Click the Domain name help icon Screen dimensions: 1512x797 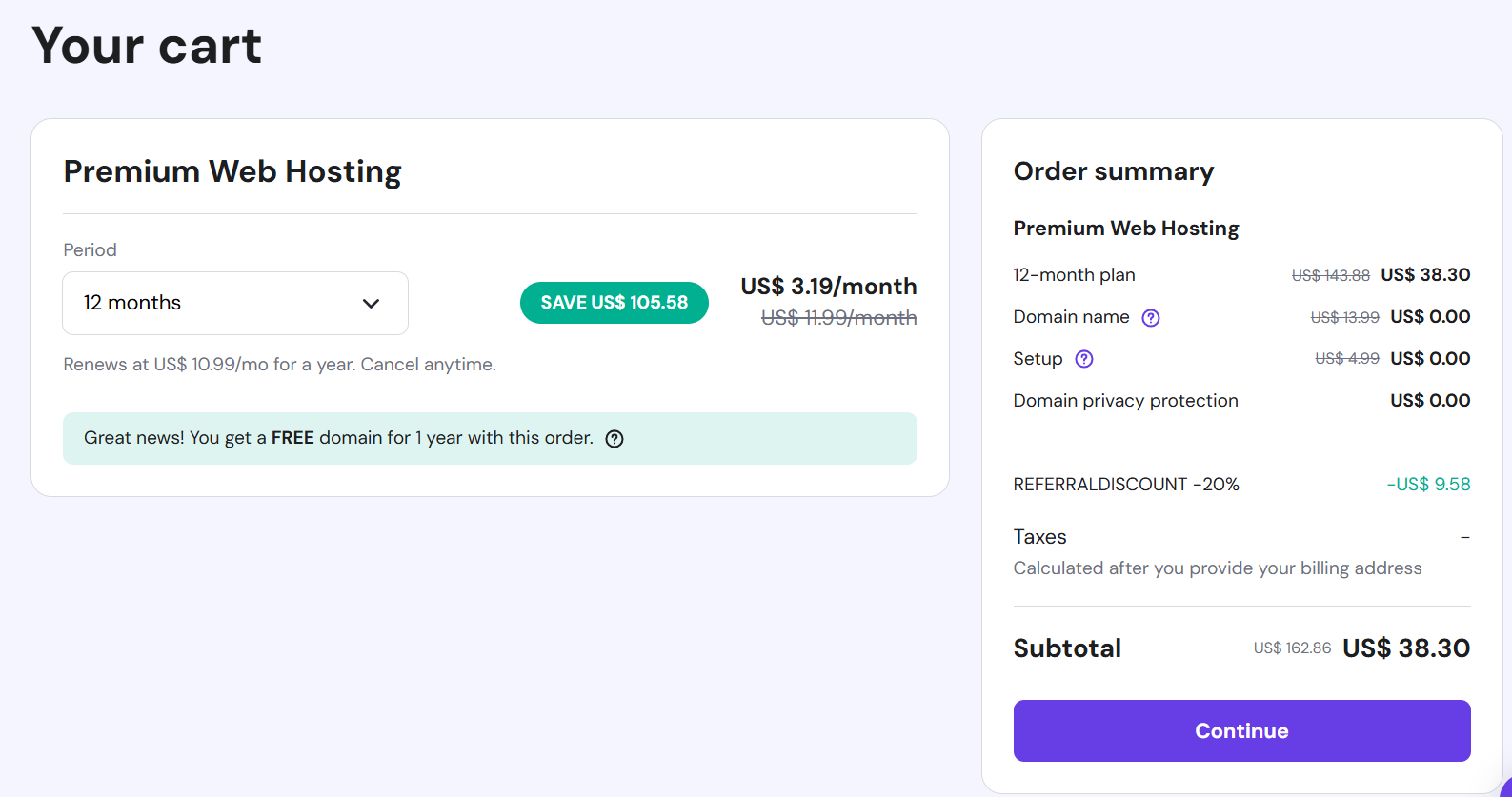1151,318
